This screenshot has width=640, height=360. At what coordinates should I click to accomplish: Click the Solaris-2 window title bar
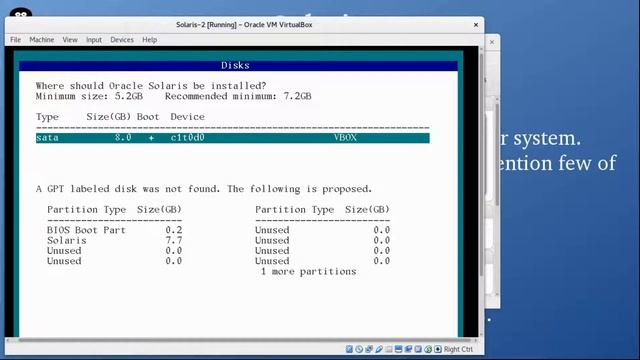coord(244,25)
